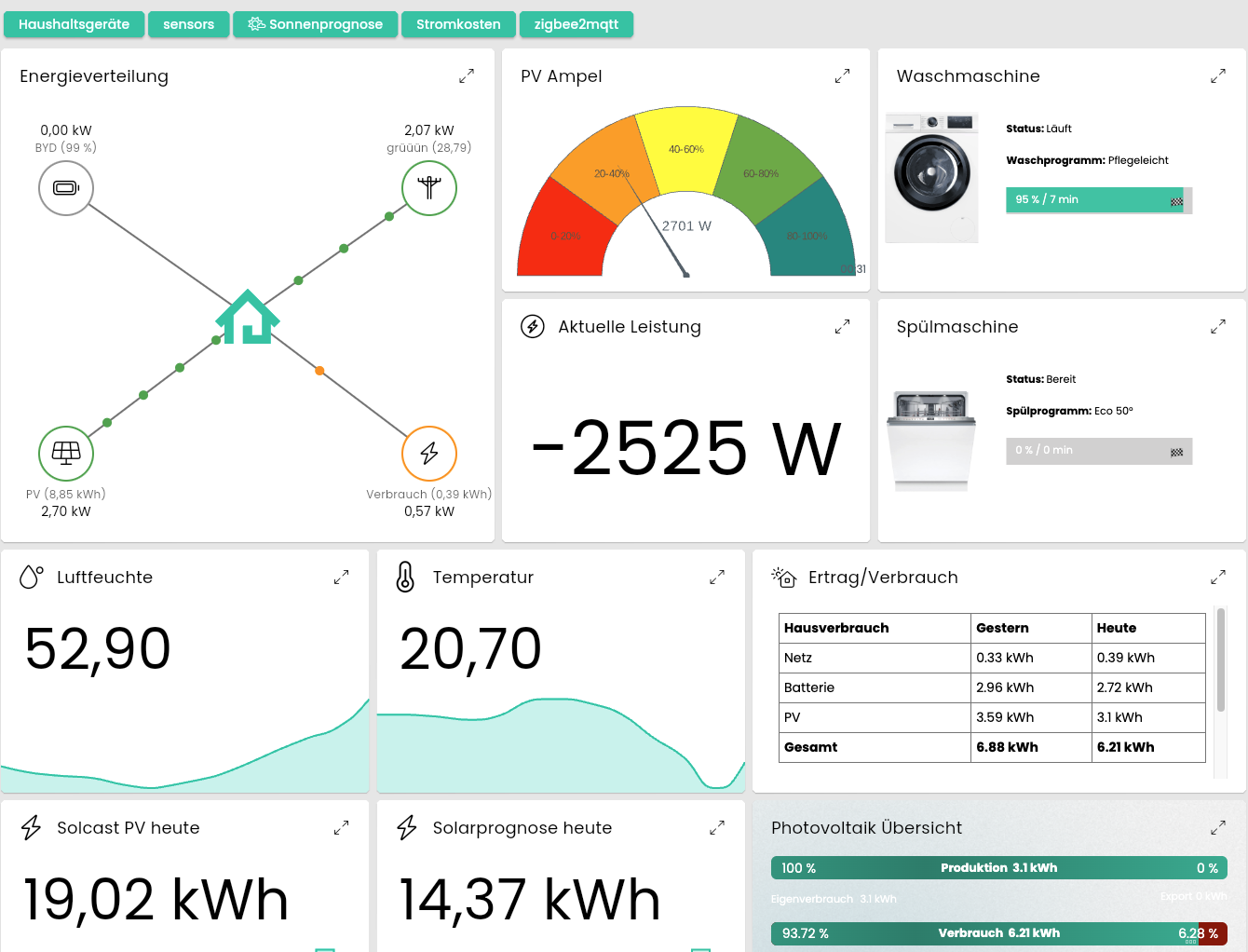
Task: Click the house icon in Energieverteilung
Action: (x=248, y=318)
